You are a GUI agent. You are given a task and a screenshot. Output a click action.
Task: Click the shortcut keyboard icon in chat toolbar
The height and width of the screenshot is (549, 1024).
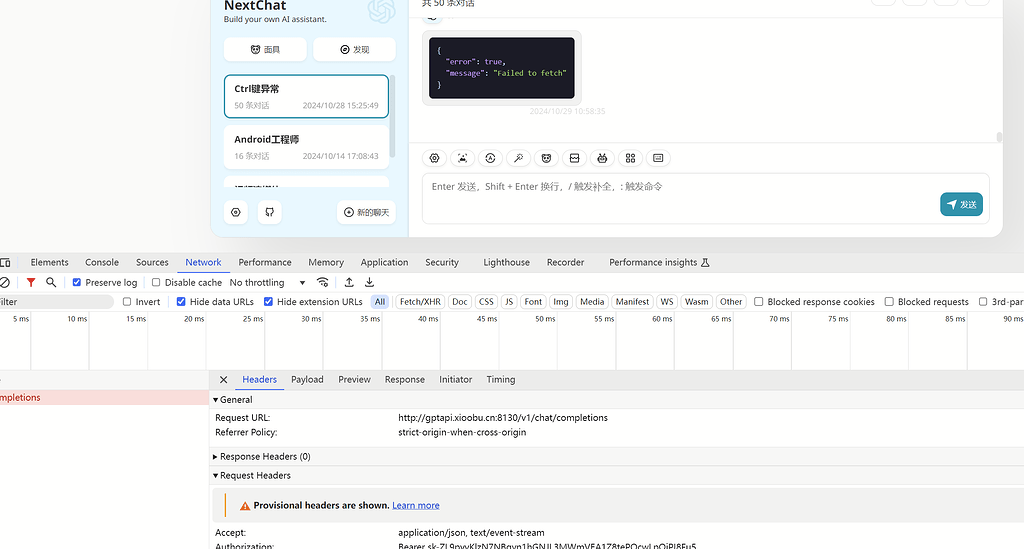pos(658,158)
